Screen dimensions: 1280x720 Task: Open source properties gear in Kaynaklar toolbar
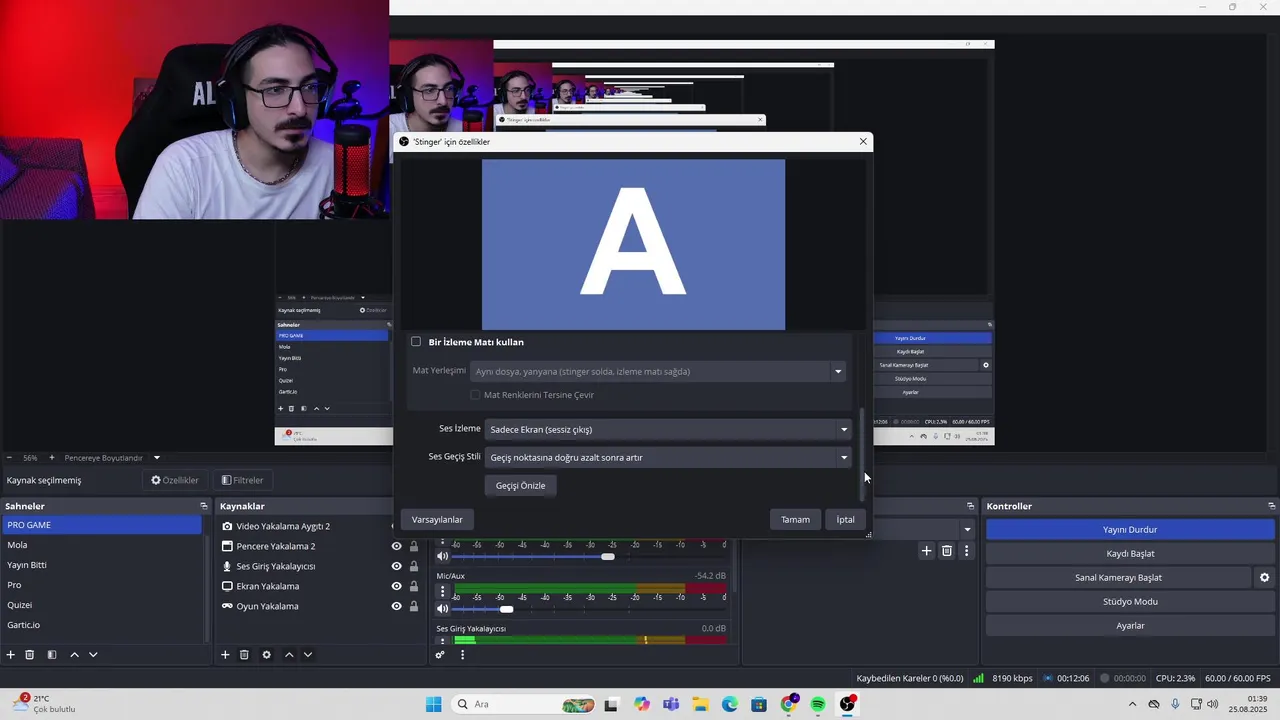pyautogui.click(x=266, y=655)
